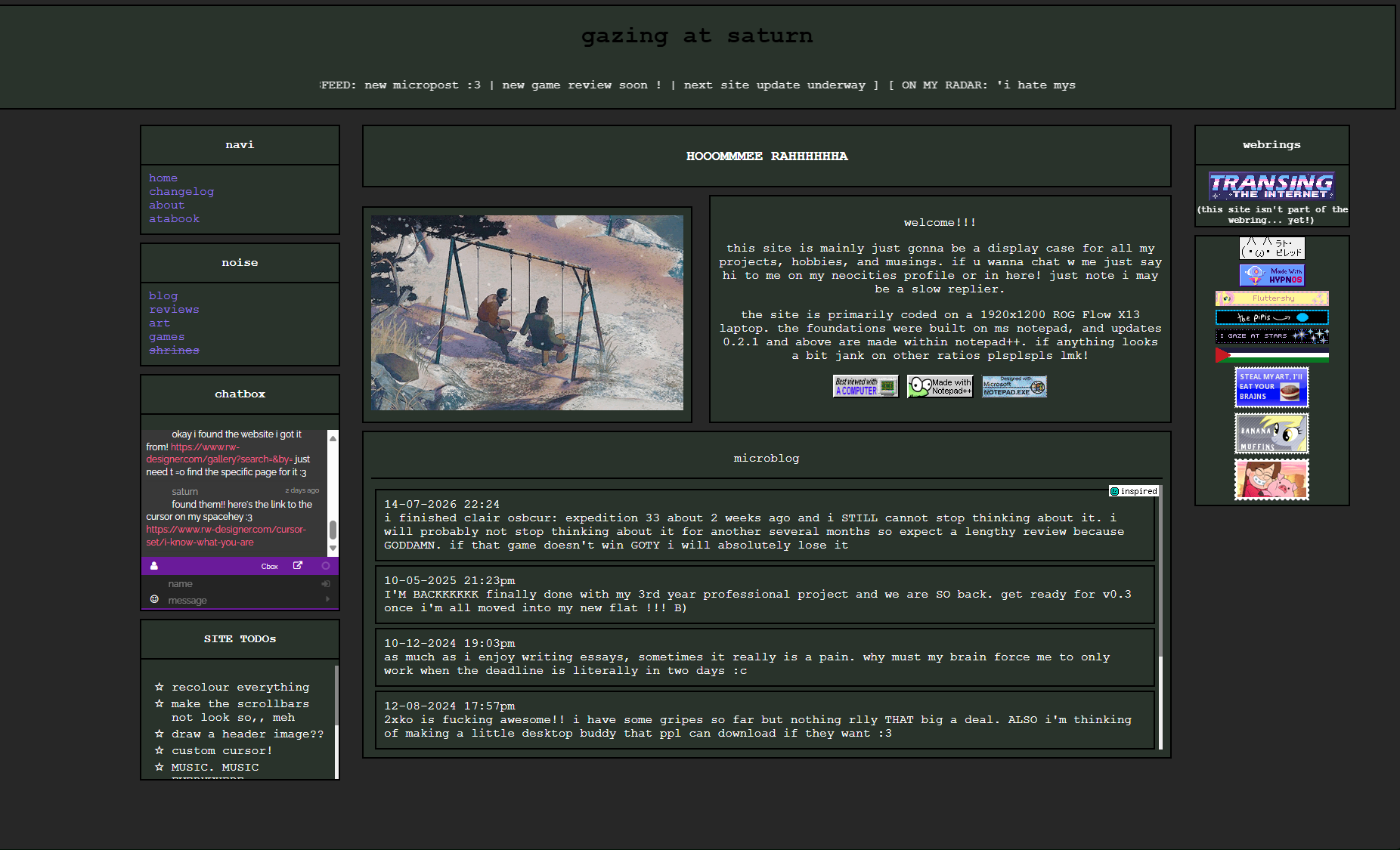Click the 'custom cursor!' todo item

222,751
